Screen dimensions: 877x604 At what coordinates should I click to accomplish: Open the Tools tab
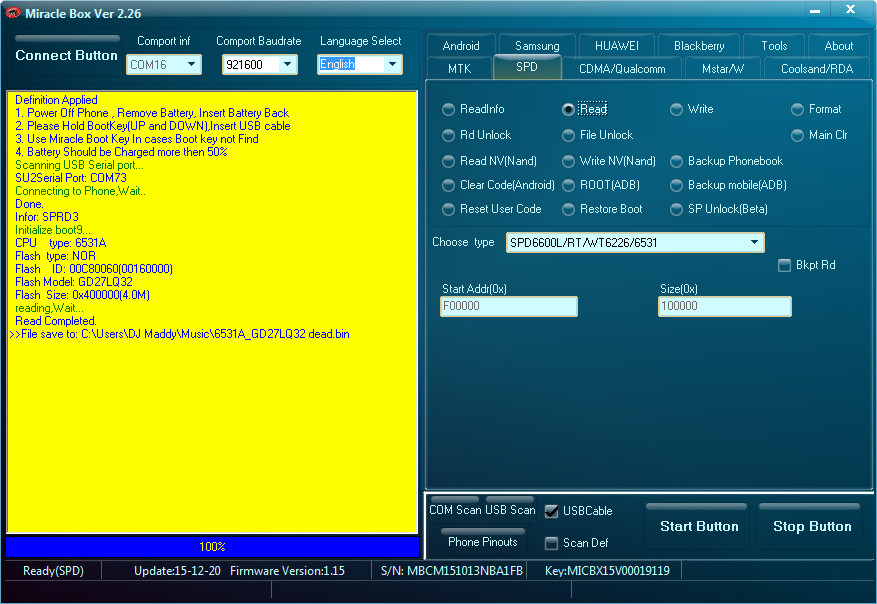coord(774,46)
